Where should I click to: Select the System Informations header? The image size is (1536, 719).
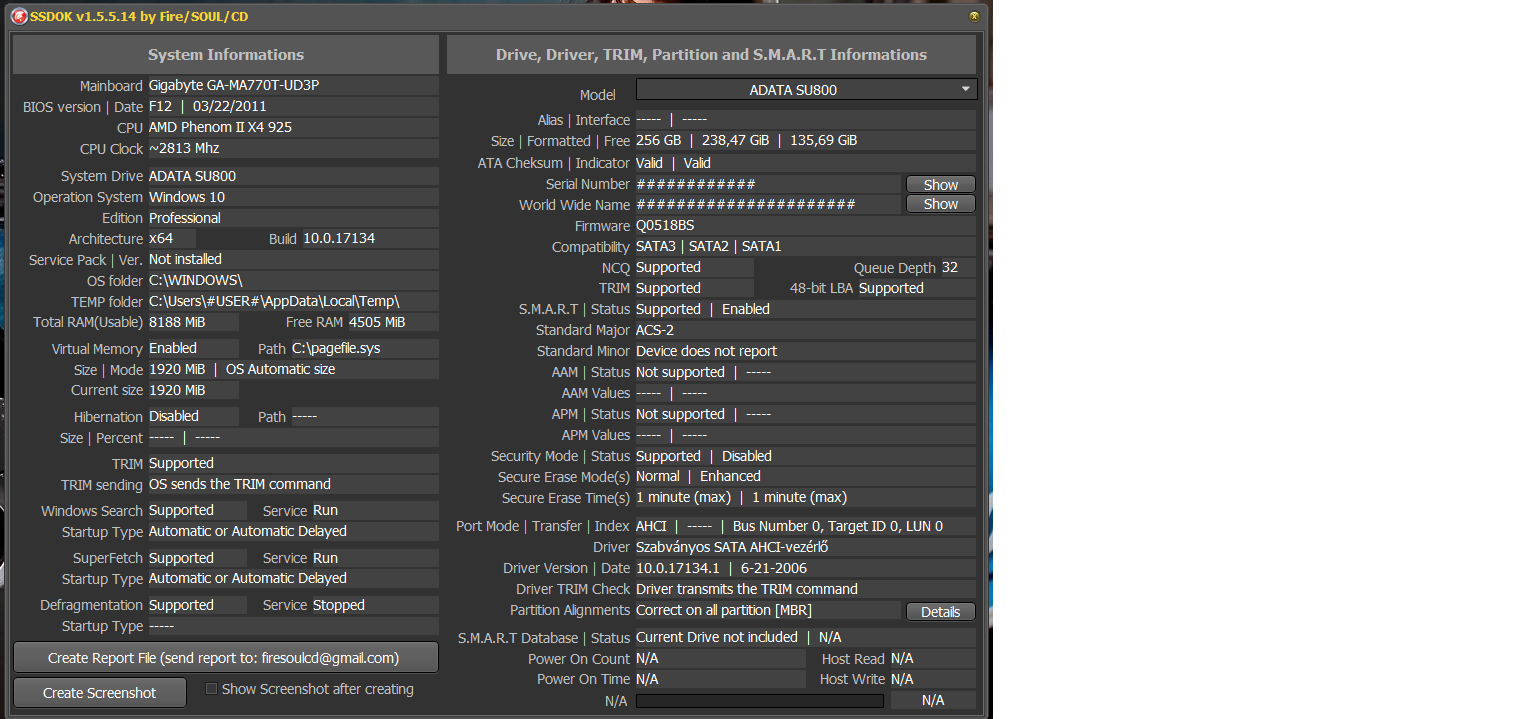(226, 55)
